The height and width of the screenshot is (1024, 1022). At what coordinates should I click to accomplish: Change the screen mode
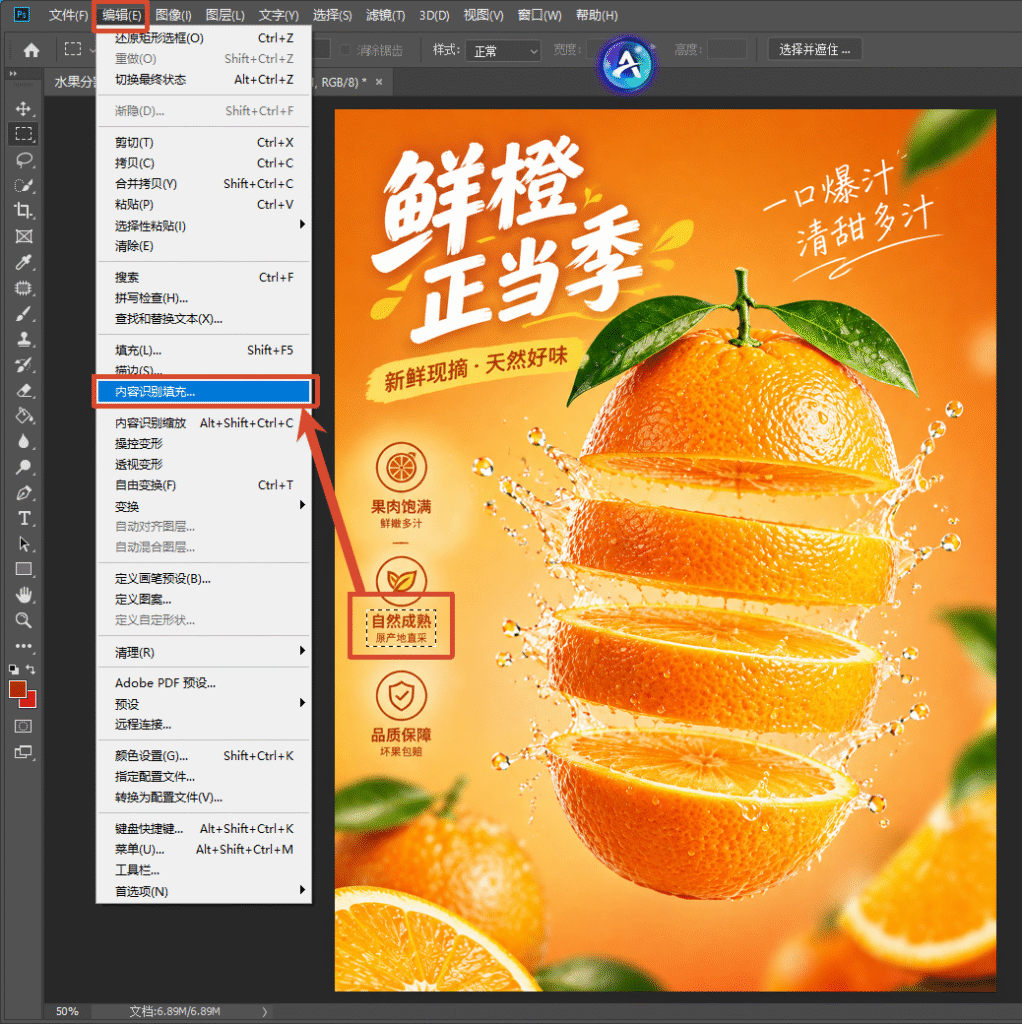24,752
